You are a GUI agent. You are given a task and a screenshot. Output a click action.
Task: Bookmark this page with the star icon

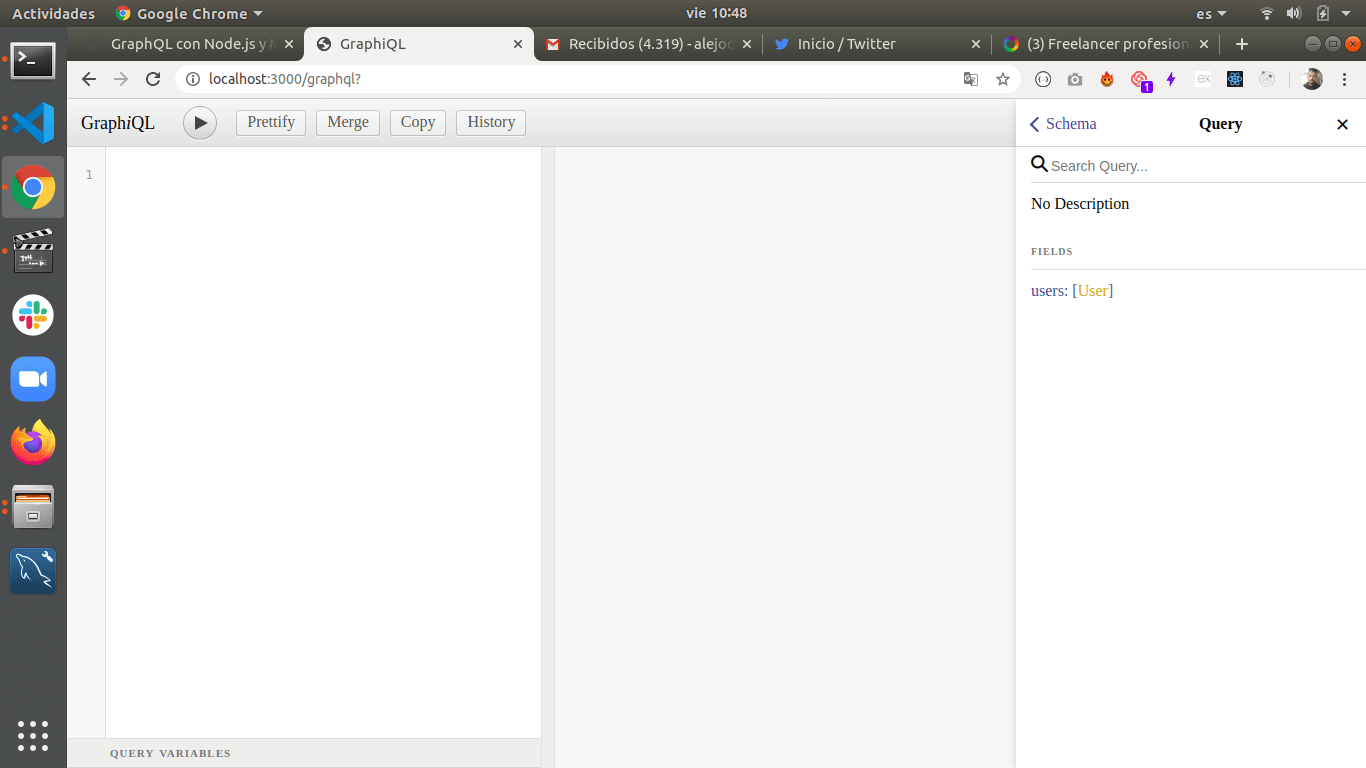click(1003, 79)
